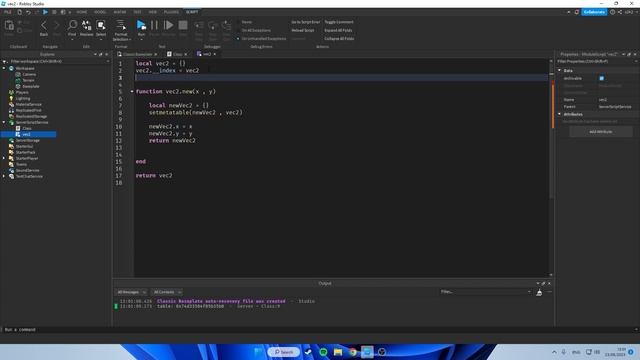Click the Output Filter field
The height and width of the screenshot is (360, 640).
[485, 292]
